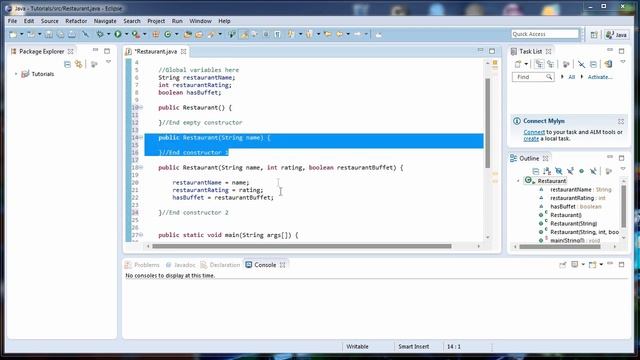
Task: Click the Search flashlight toolbar icon
Action: (x=211, y=35)
